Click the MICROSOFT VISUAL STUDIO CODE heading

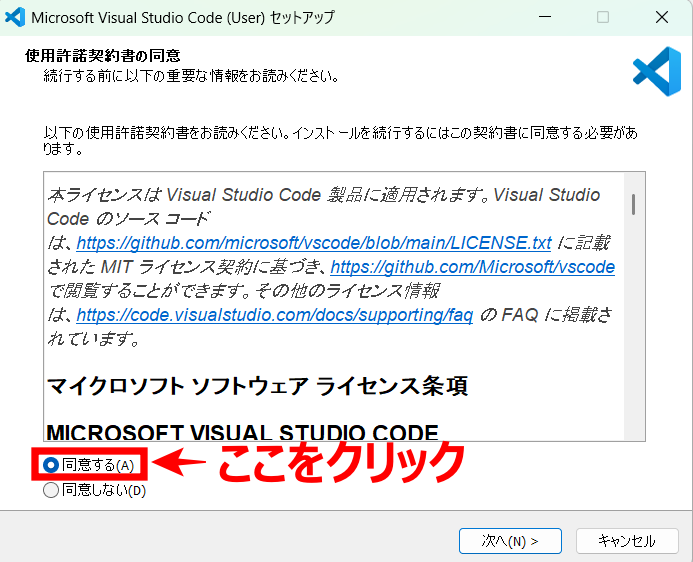[x=242, y=432]
